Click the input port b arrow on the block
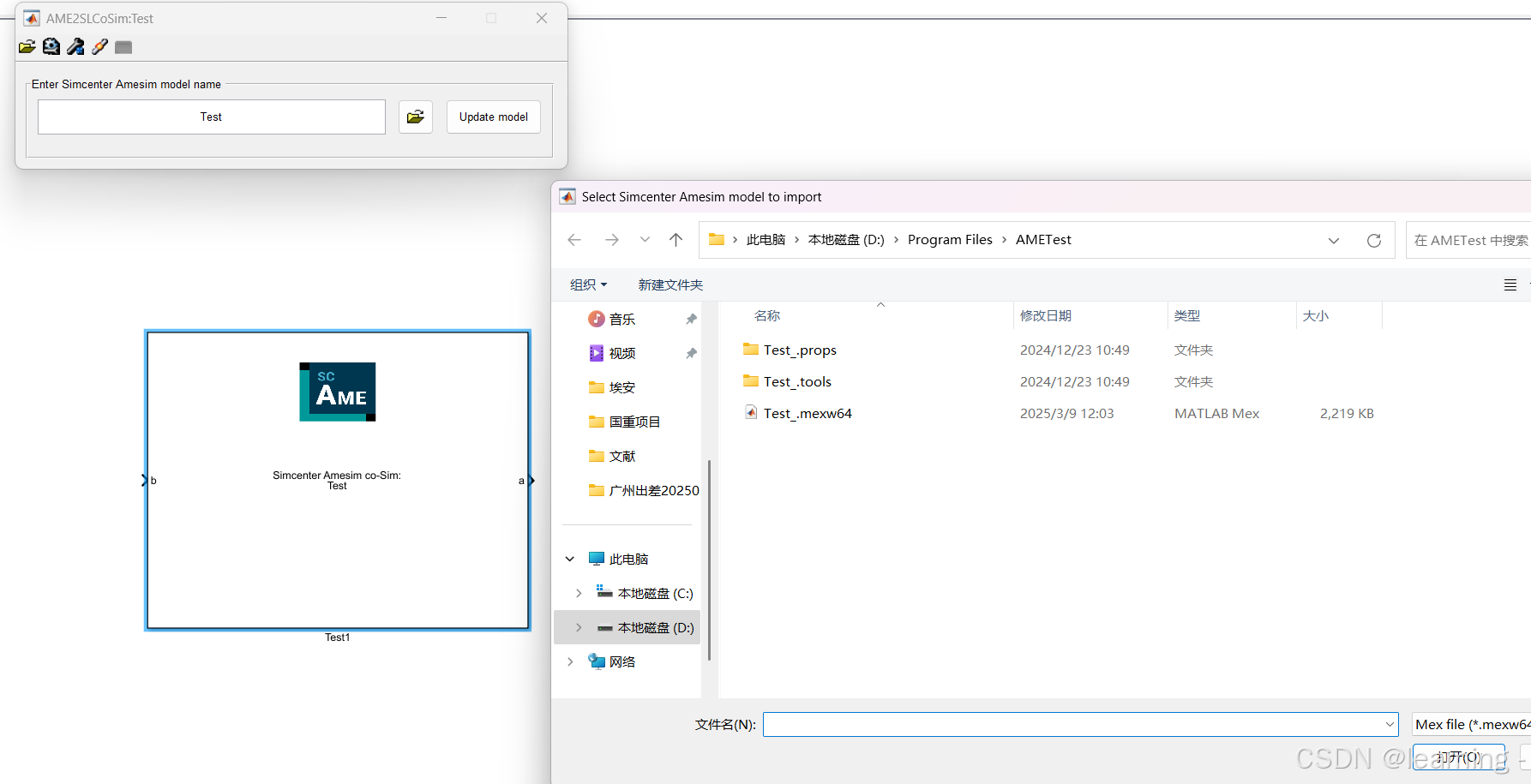 (x=145, y=481)
